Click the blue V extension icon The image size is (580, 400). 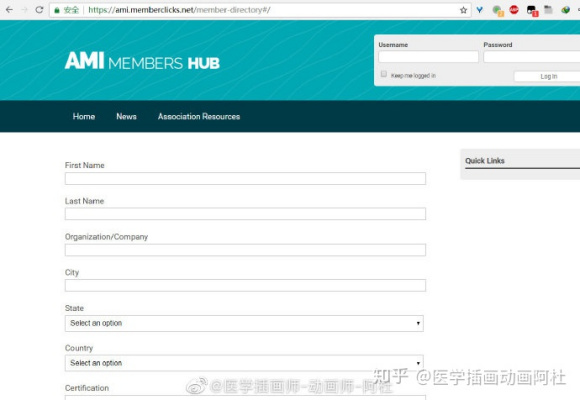pos(480,10)
